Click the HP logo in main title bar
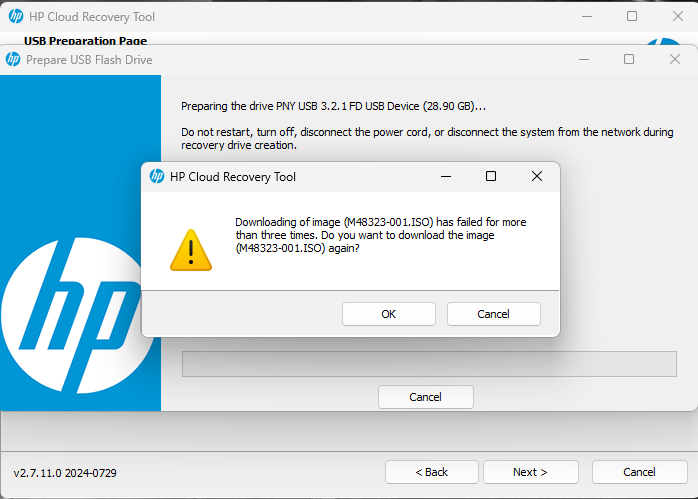 (16, 17)
